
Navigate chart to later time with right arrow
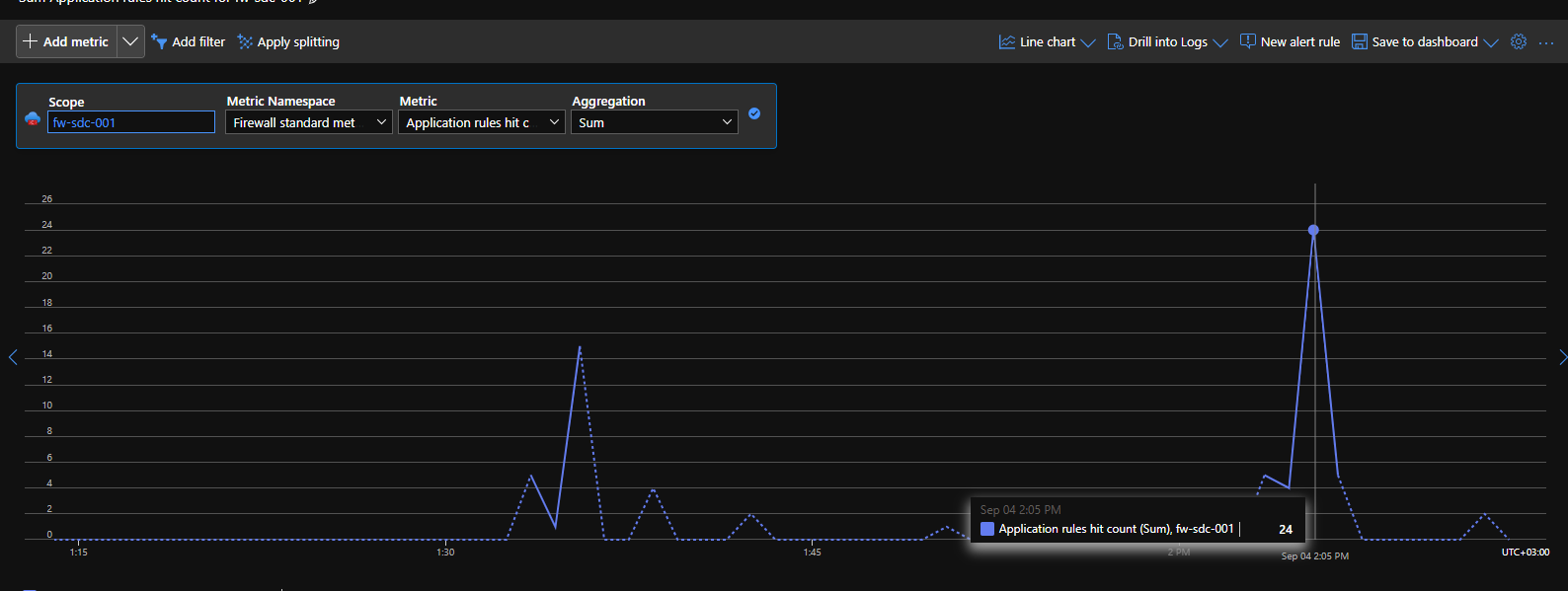click(x=1562, y=357)
